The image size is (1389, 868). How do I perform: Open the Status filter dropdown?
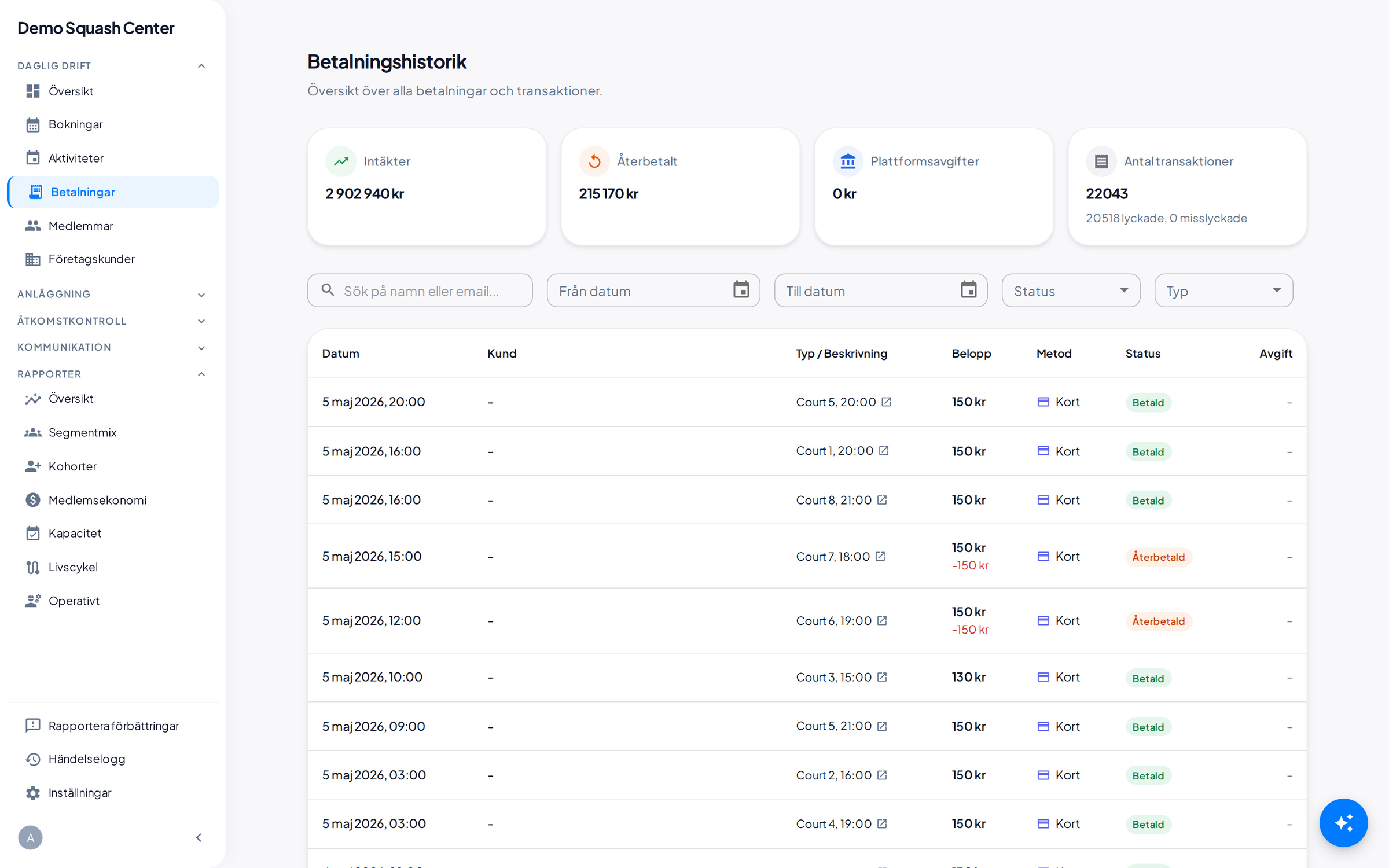(x=1071, y=290)
